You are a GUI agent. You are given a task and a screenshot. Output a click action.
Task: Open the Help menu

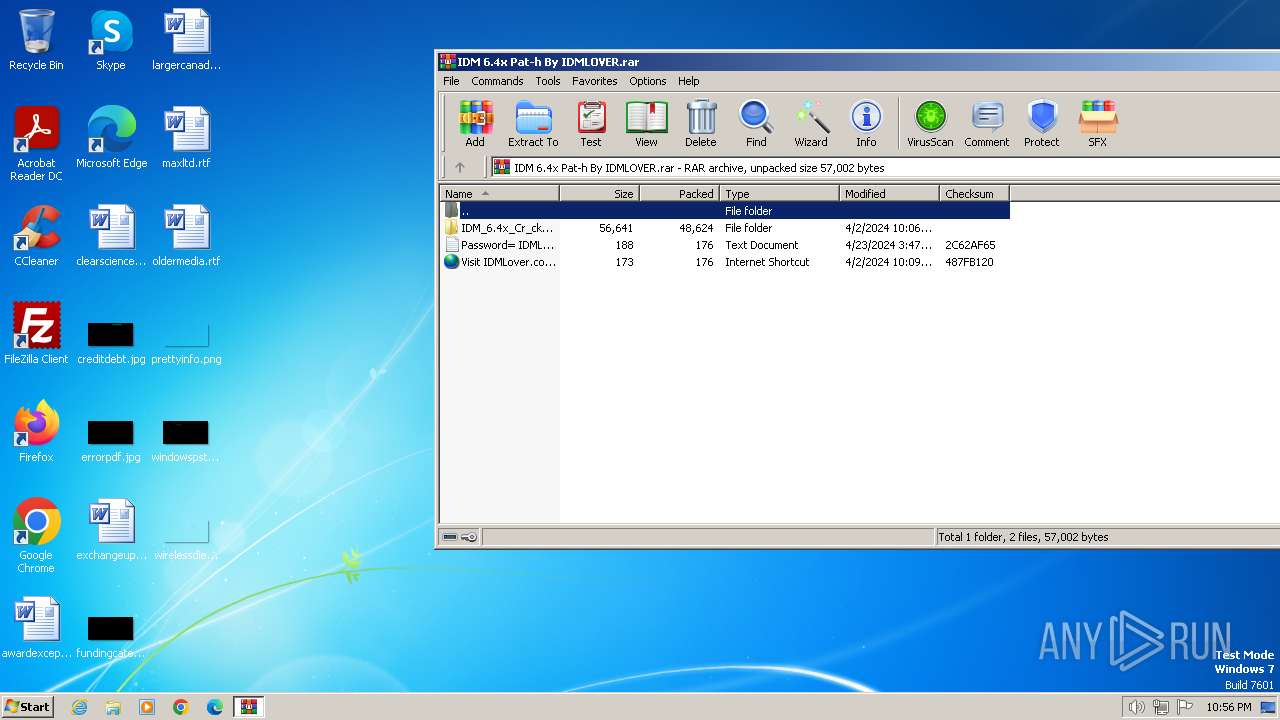(x=688, y=81)
